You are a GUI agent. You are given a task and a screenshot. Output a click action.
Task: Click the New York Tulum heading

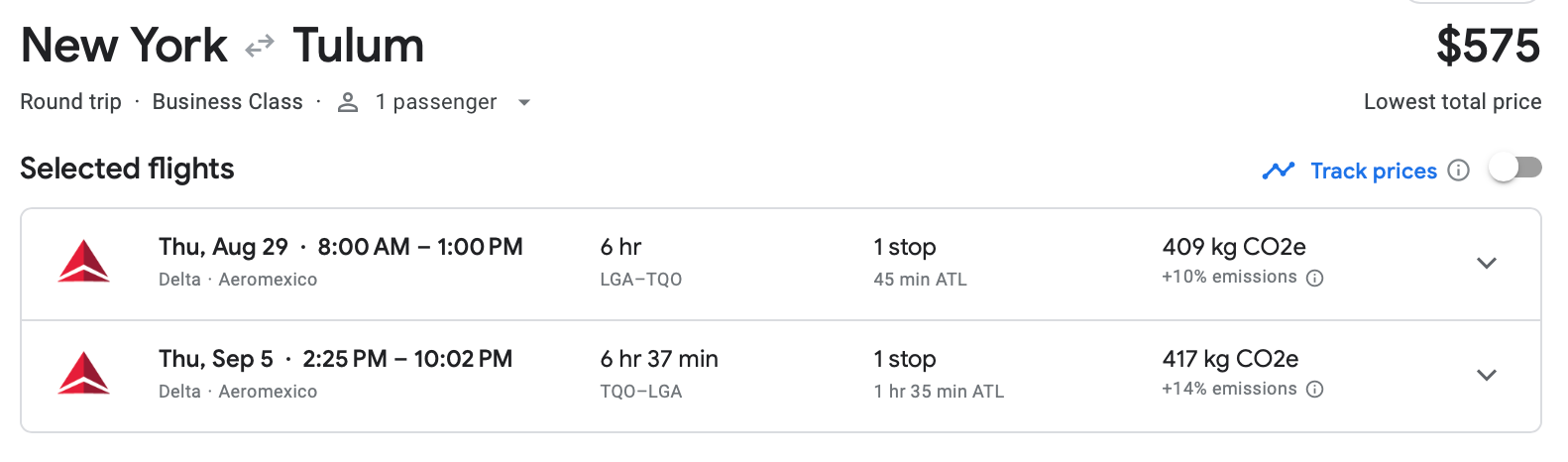tap(222, 46)
